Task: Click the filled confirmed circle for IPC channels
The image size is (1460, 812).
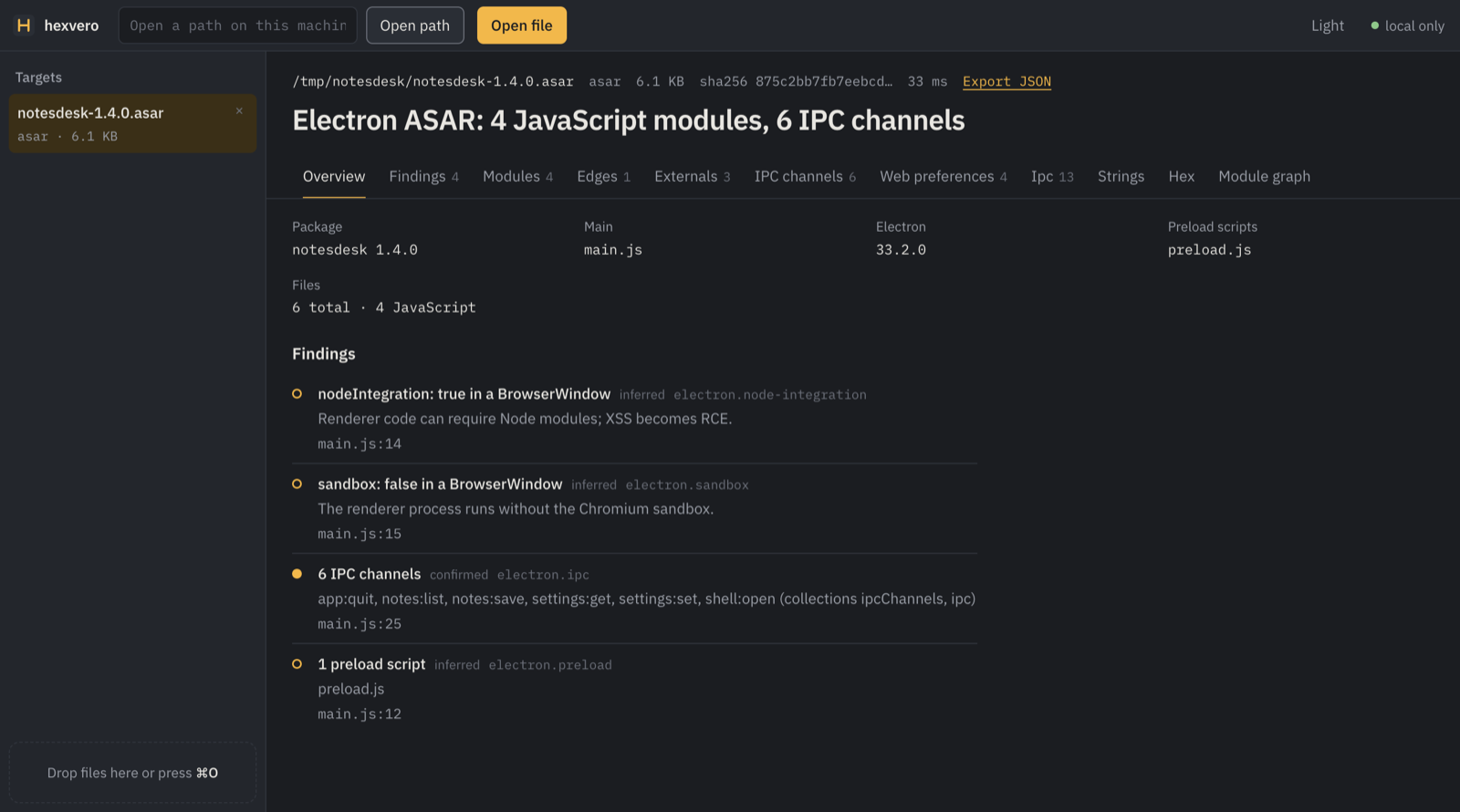Action: (297, 574)
